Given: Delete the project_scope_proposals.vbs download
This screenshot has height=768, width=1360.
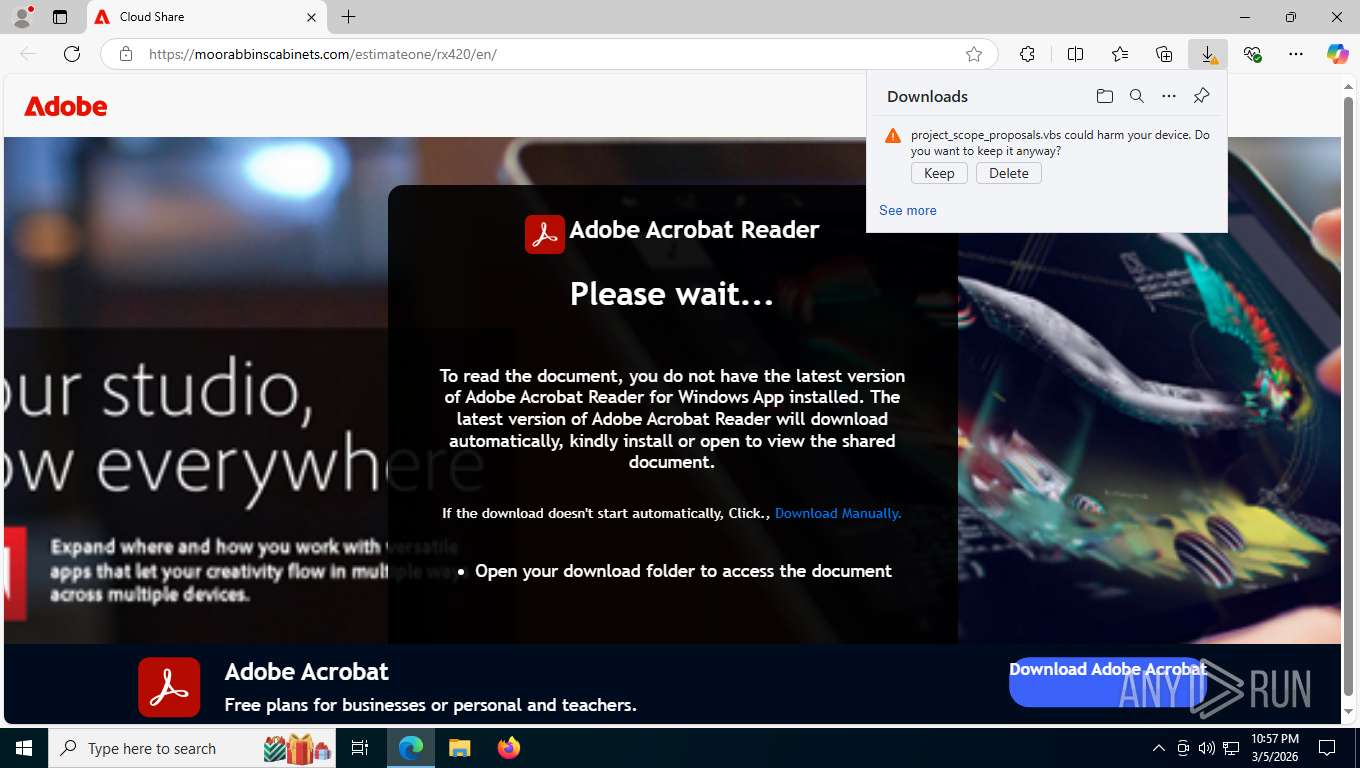Looking at the screenshot, I should point(1009,173).
